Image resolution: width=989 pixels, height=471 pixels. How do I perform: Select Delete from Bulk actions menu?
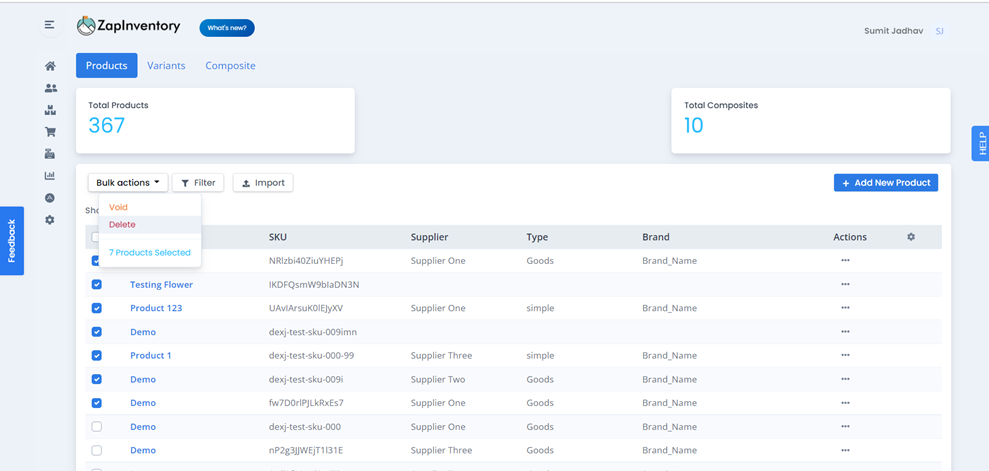(122, 225)
